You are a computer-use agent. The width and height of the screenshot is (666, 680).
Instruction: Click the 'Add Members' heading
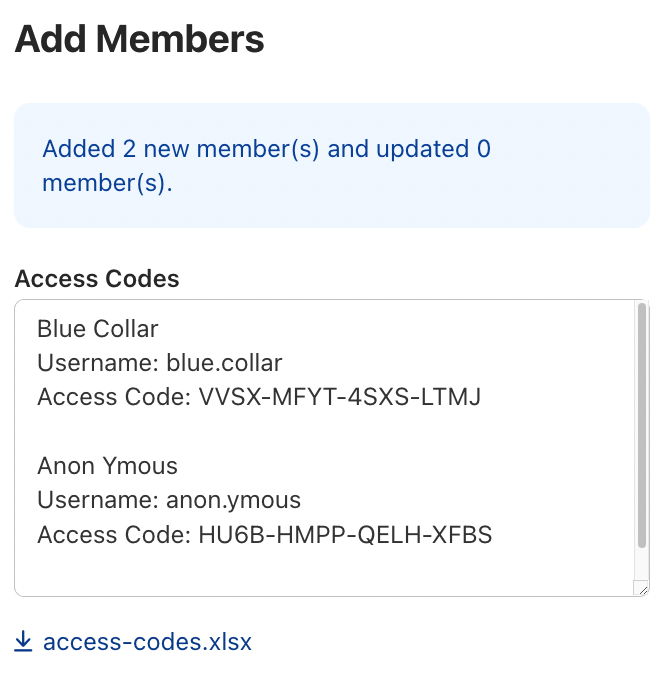pos(139,40)
